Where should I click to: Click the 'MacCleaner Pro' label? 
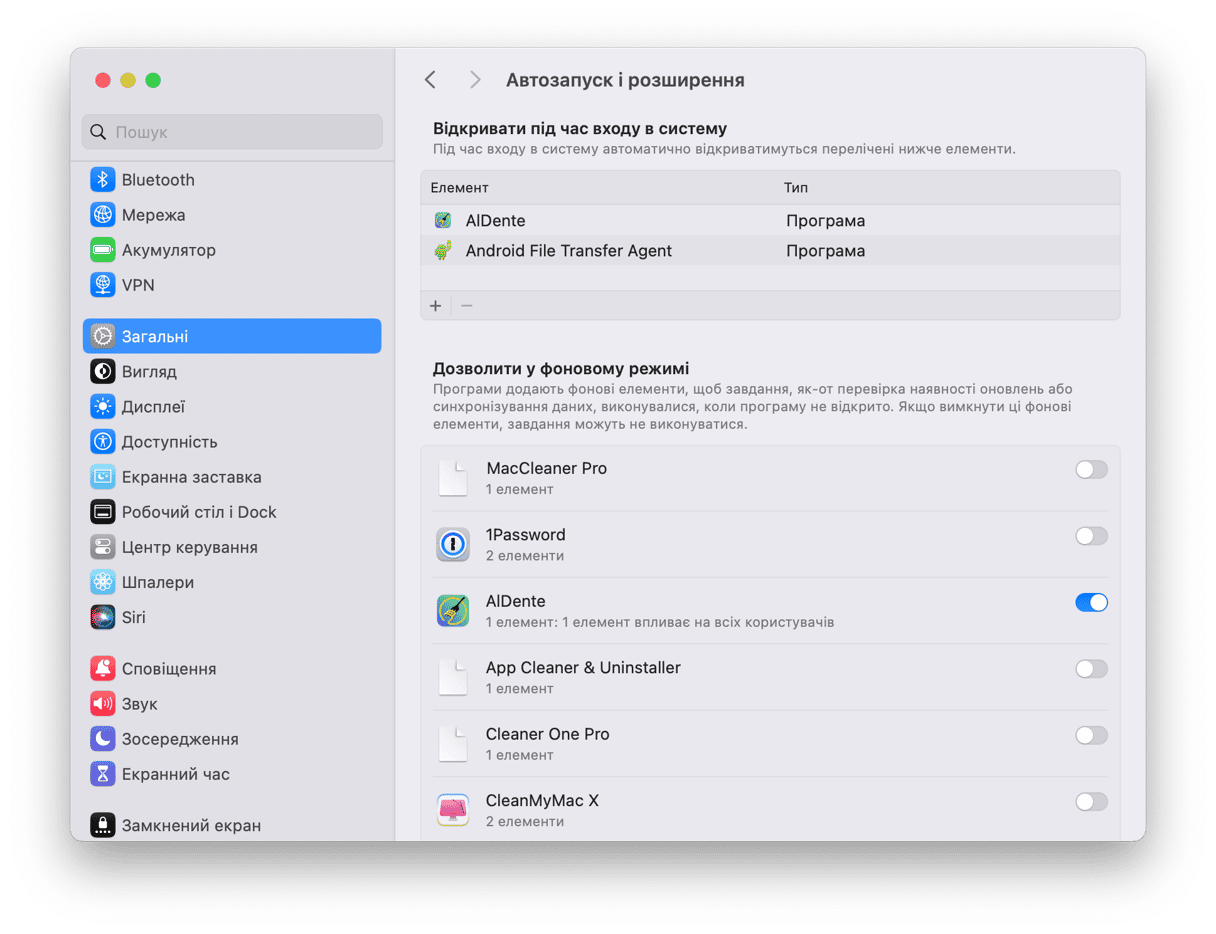(x=546, y=469)
